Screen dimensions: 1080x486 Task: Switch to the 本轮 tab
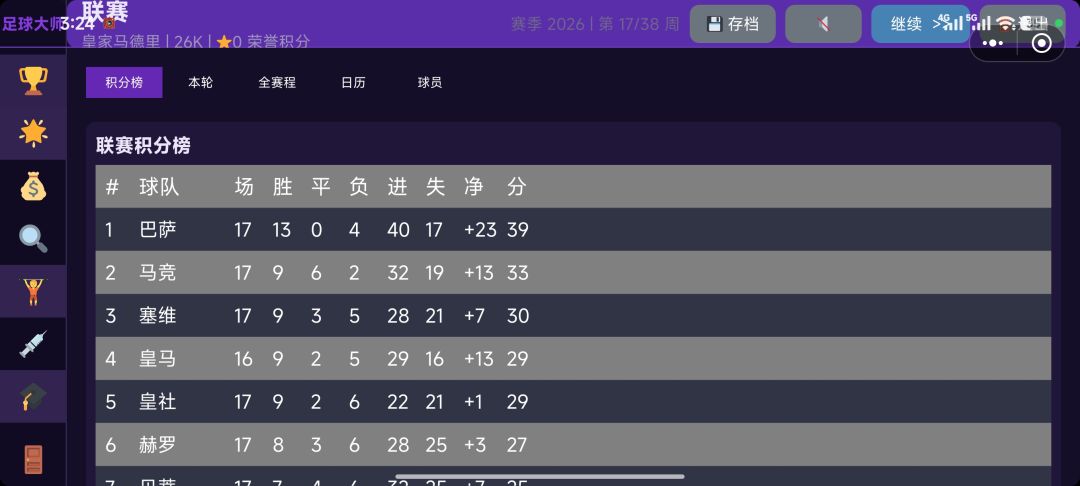pyautogui.click(x=200, y=82)
